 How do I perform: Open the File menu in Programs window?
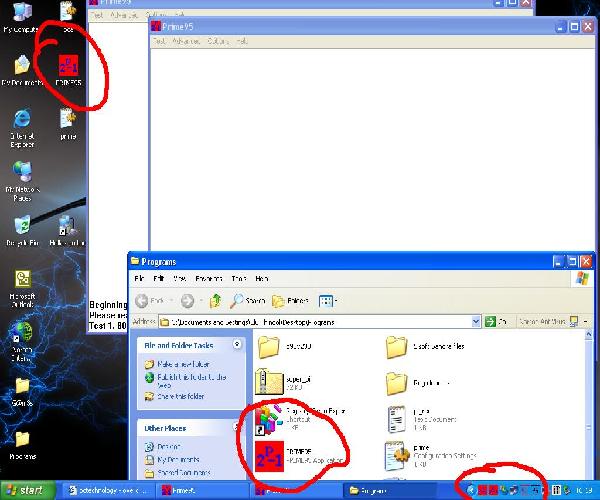(x=139, y=279)
